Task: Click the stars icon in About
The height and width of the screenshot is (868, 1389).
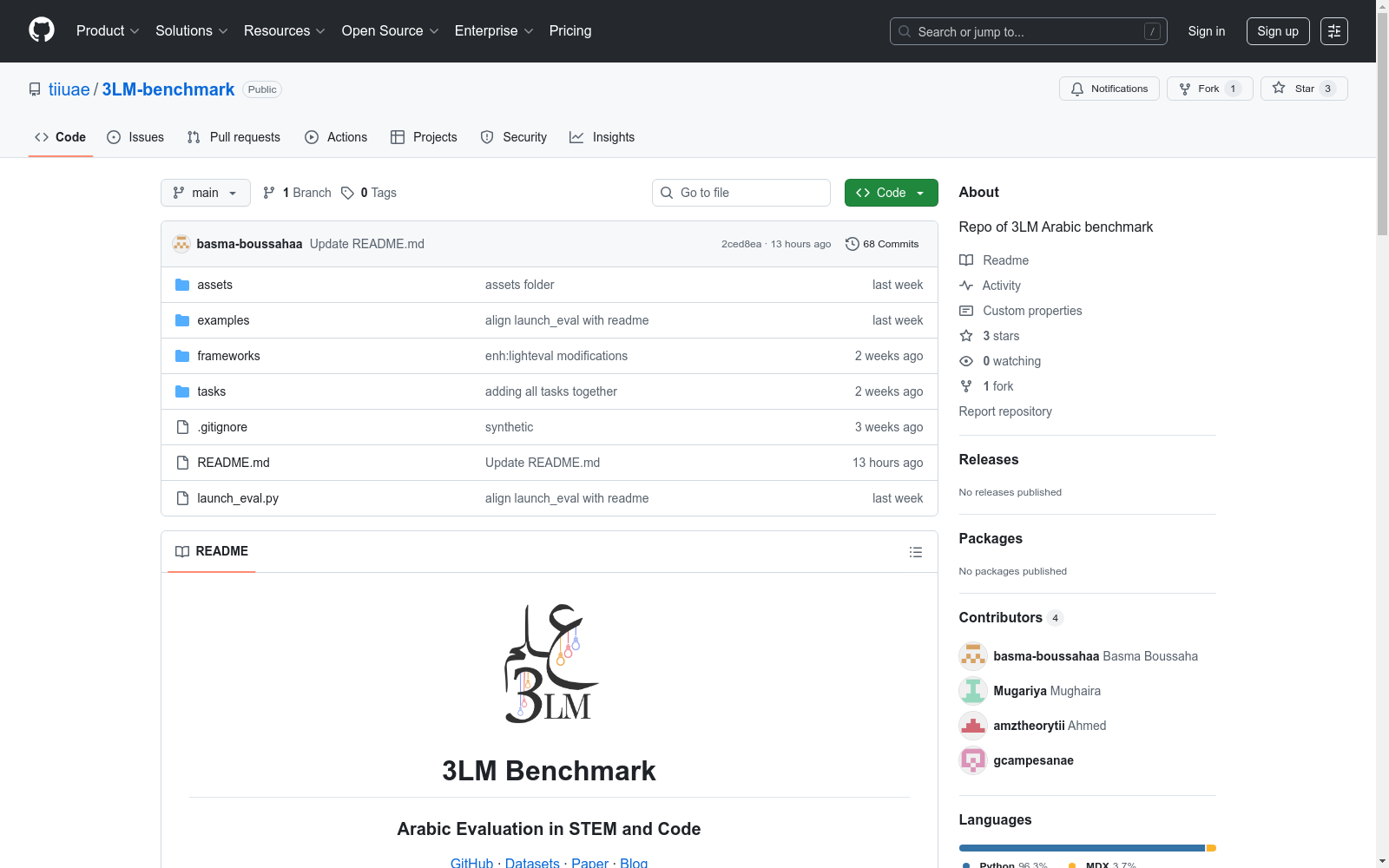Action: click(x=966, y=336)
